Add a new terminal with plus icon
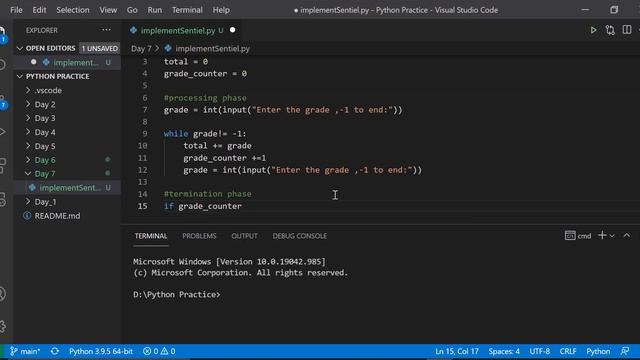This screenshot has height=360, width=640. [x=602, y=236]
